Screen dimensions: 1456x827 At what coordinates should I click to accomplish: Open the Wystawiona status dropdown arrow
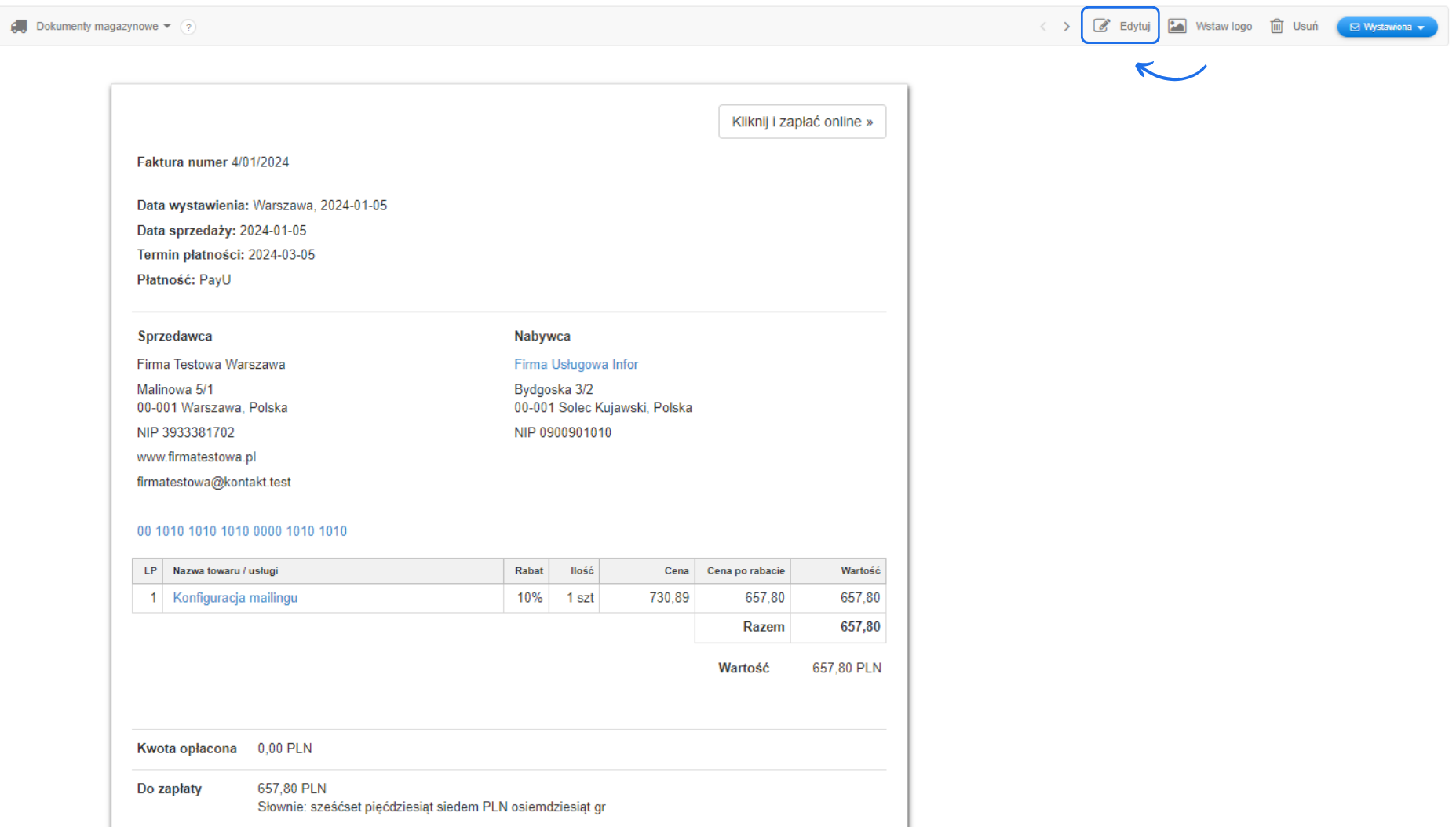click(1421, 27)
